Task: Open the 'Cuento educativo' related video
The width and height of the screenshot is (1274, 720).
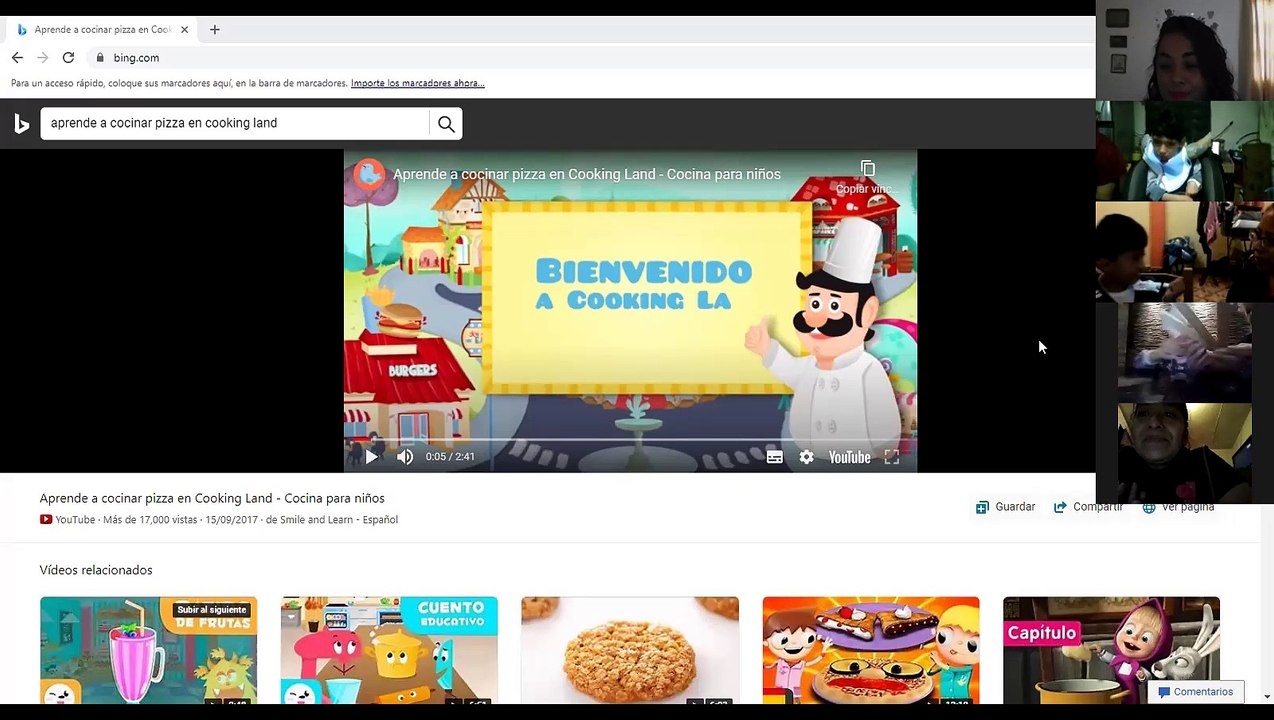Action: pyautogui.click(x=389, y=651)
